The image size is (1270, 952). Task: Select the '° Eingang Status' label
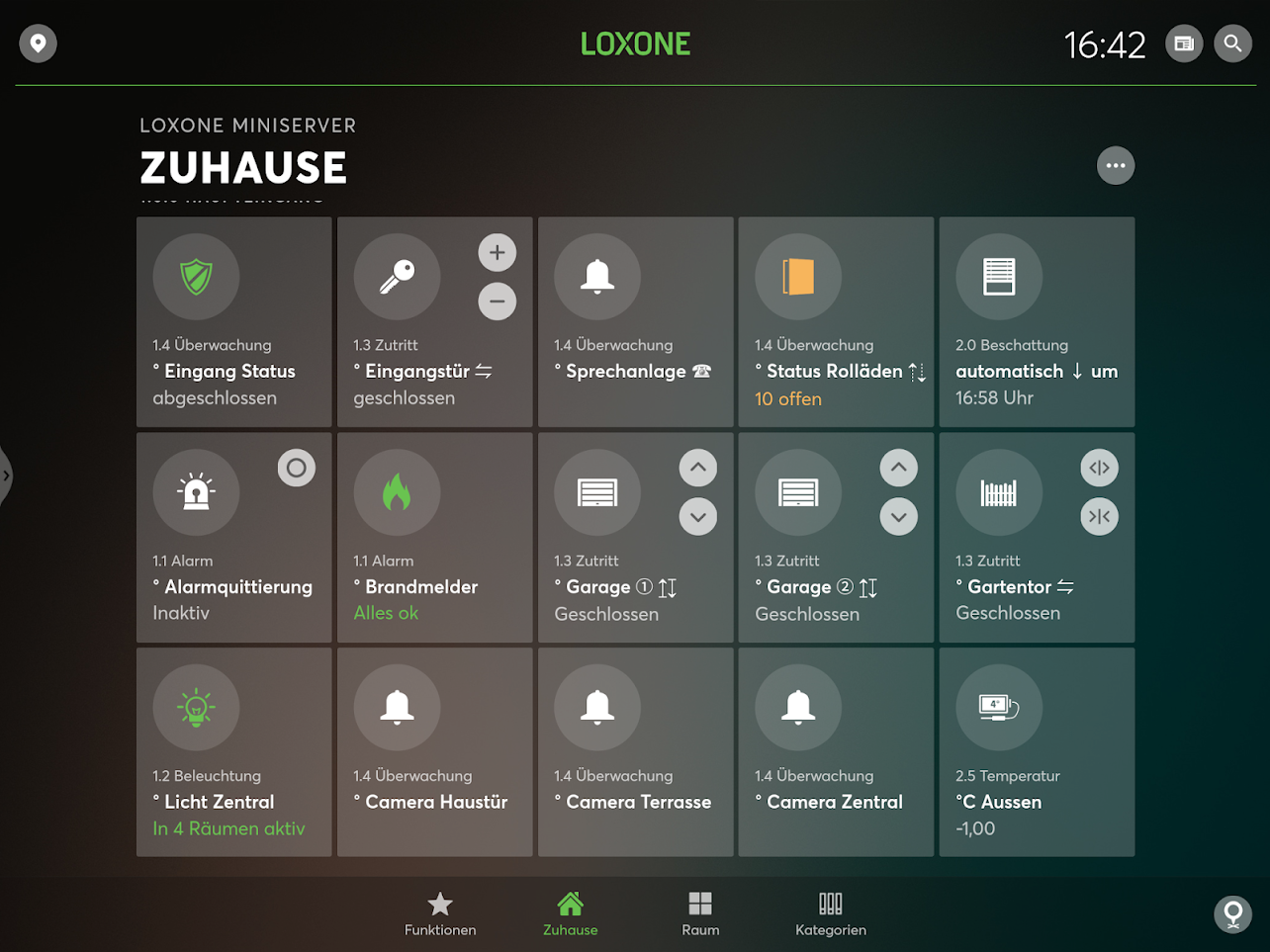pyautogui.click(x=225, y=372)
